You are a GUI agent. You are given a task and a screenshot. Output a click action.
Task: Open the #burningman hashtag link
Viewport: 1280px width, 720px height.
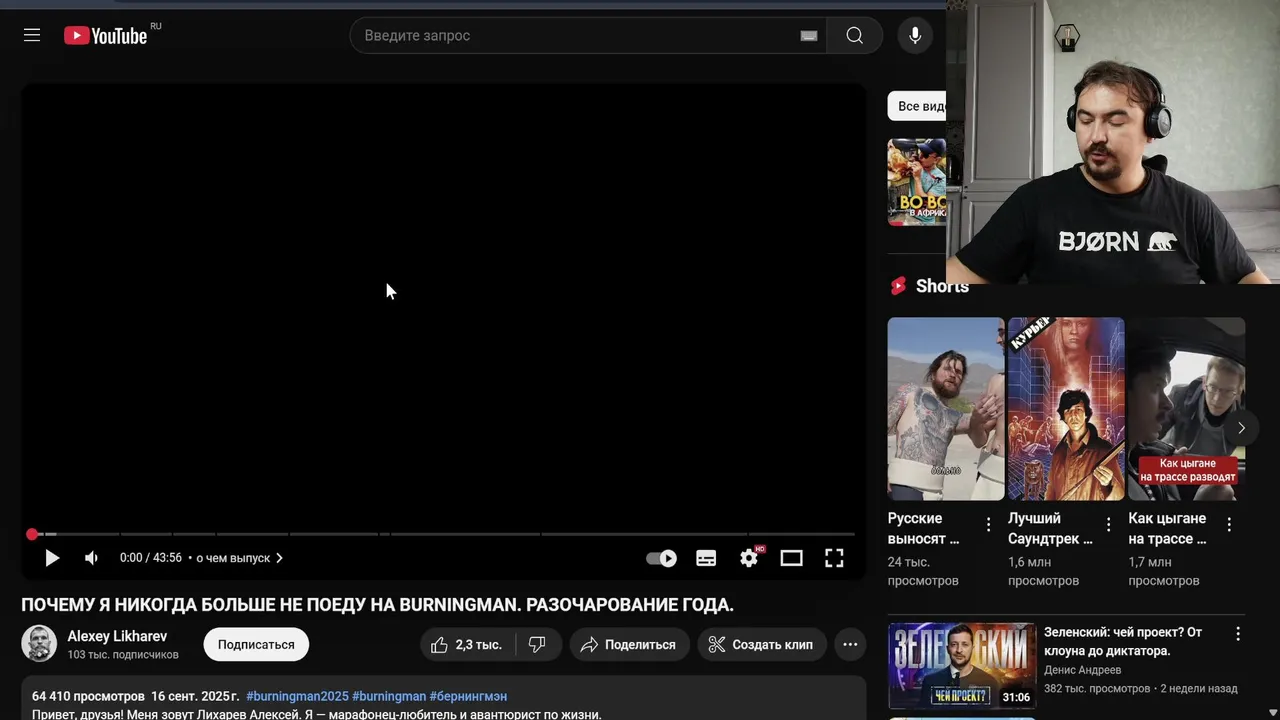pyautogui.click(x=389, y=696)
